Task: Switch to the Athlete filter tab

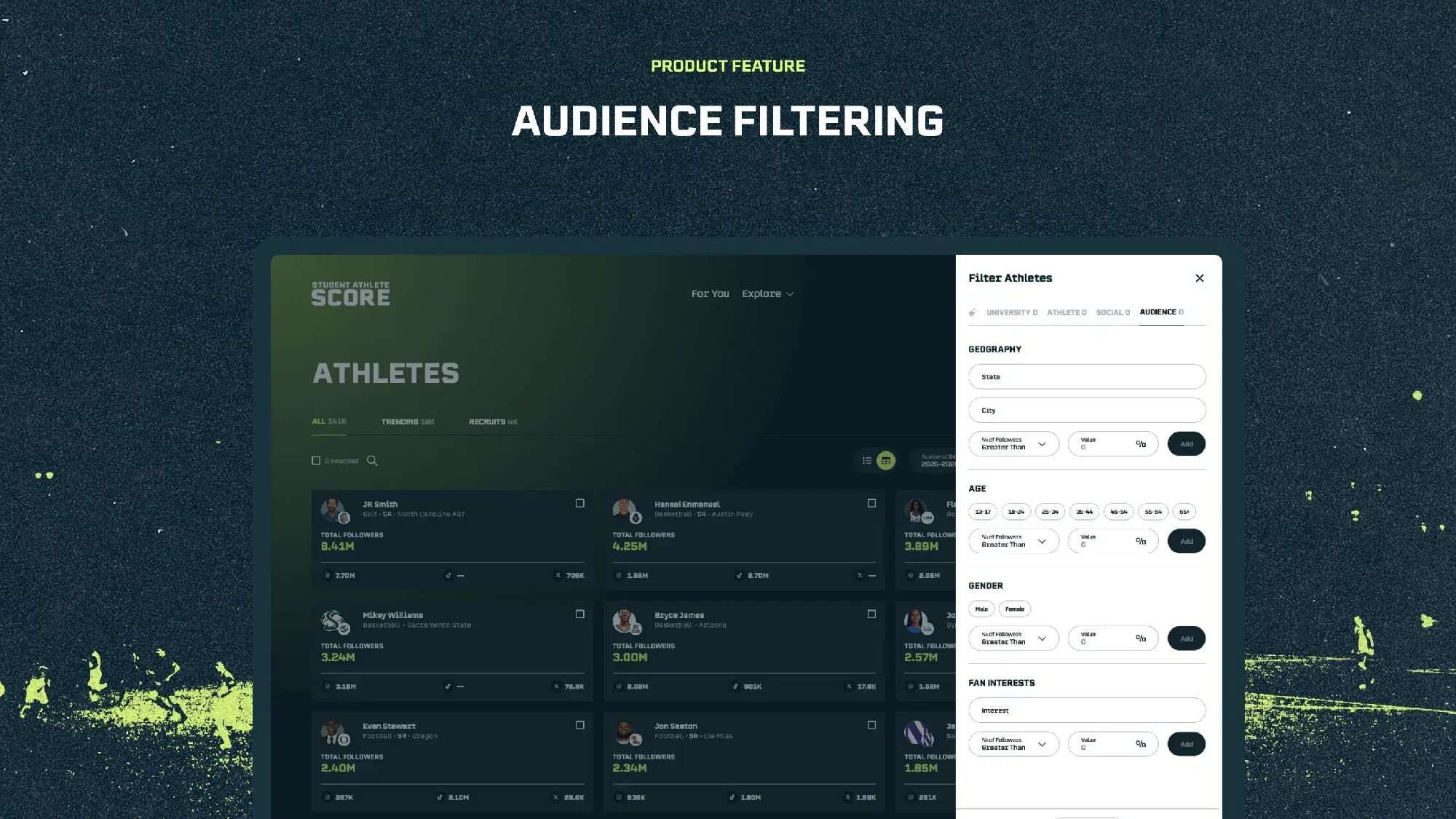Action: click(x=1067, y=312)
